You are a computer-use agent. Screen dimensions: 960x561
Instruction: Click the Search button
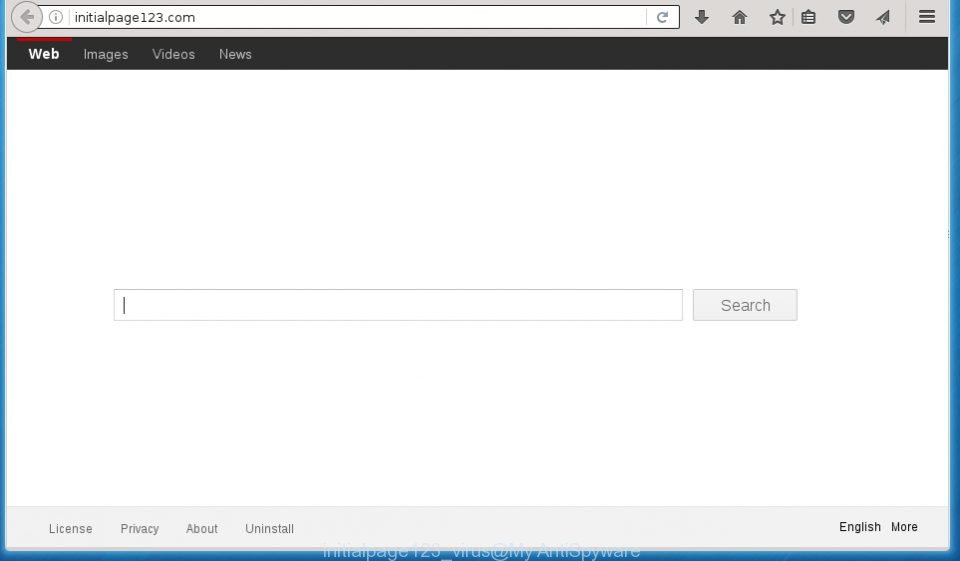pos(745,304)
